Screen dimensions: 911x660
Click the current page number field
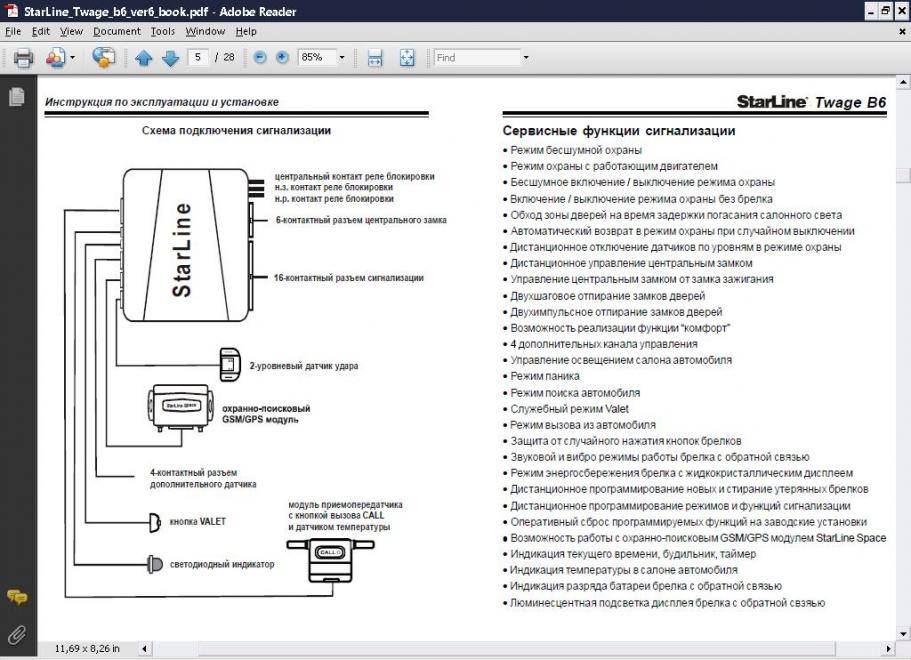(x=198, y=57)
